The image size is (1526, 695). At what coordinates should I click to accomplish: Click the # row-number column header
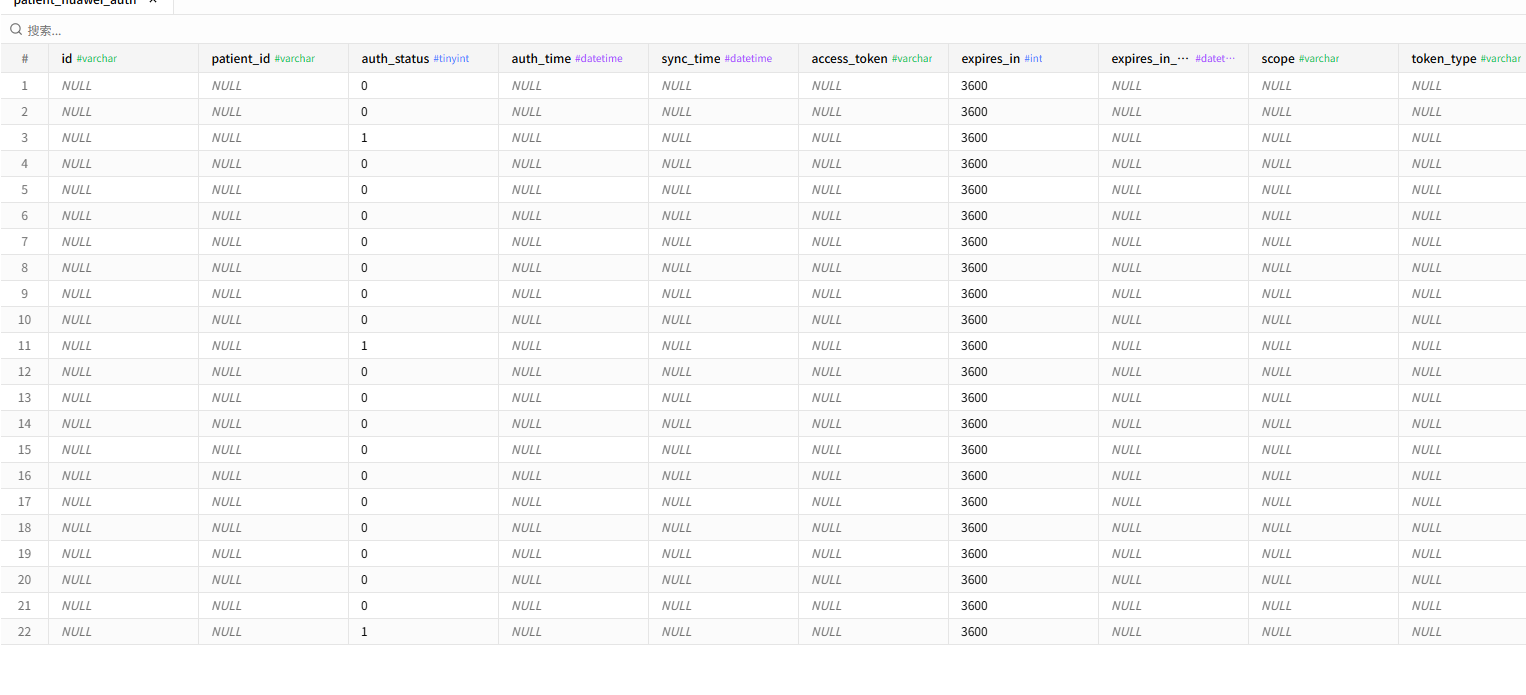tap(25, 59)
